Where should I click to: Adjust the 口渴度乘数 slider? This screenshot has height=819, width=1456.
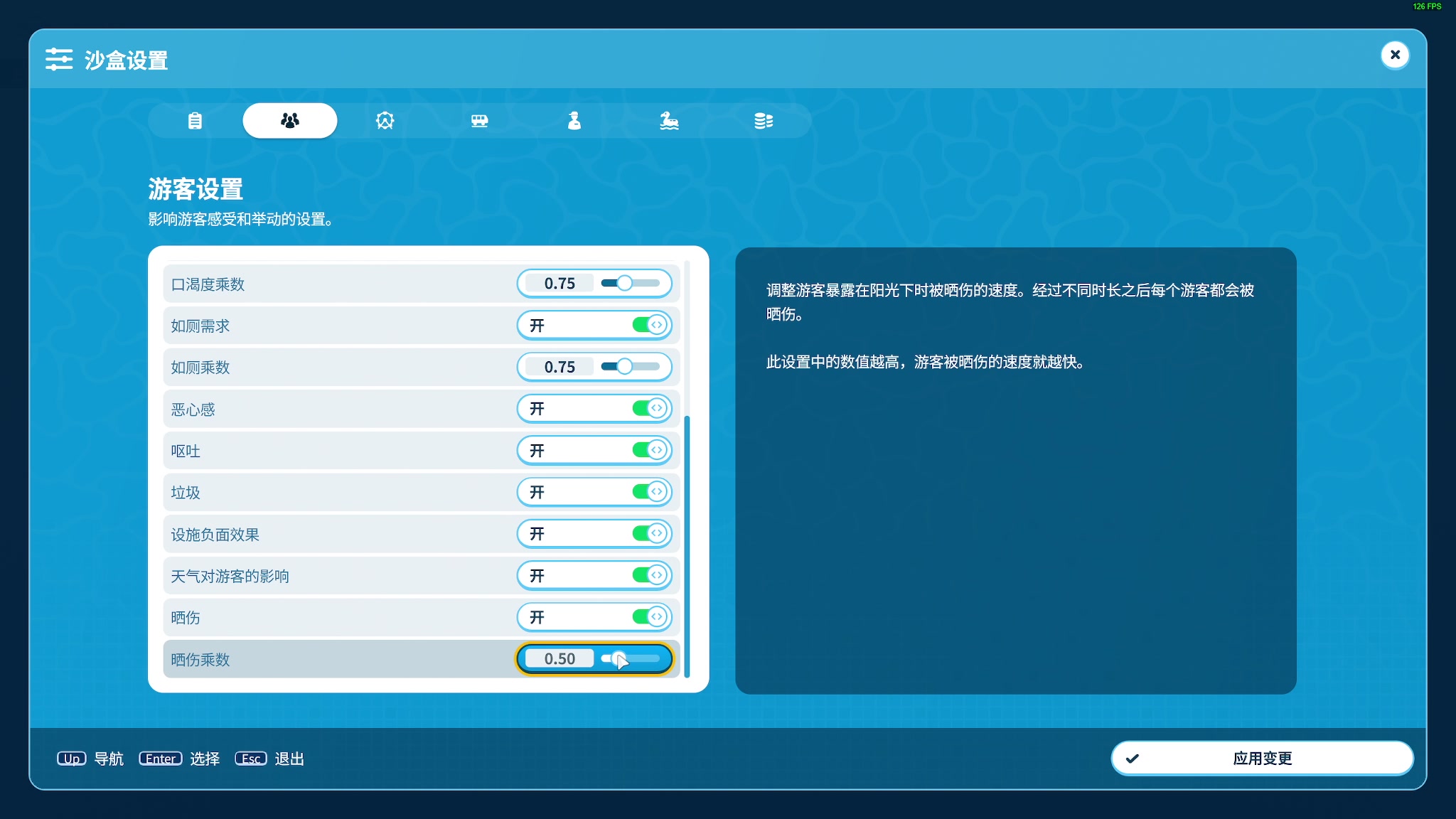click(631, 283)
